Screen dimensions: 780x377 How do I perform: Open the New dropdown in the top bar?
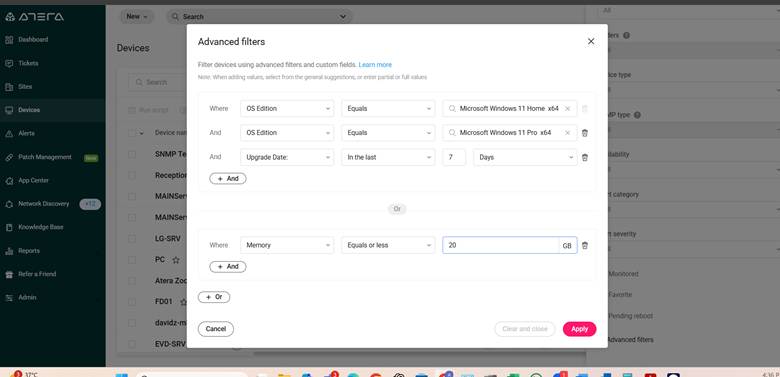point(137,16)
